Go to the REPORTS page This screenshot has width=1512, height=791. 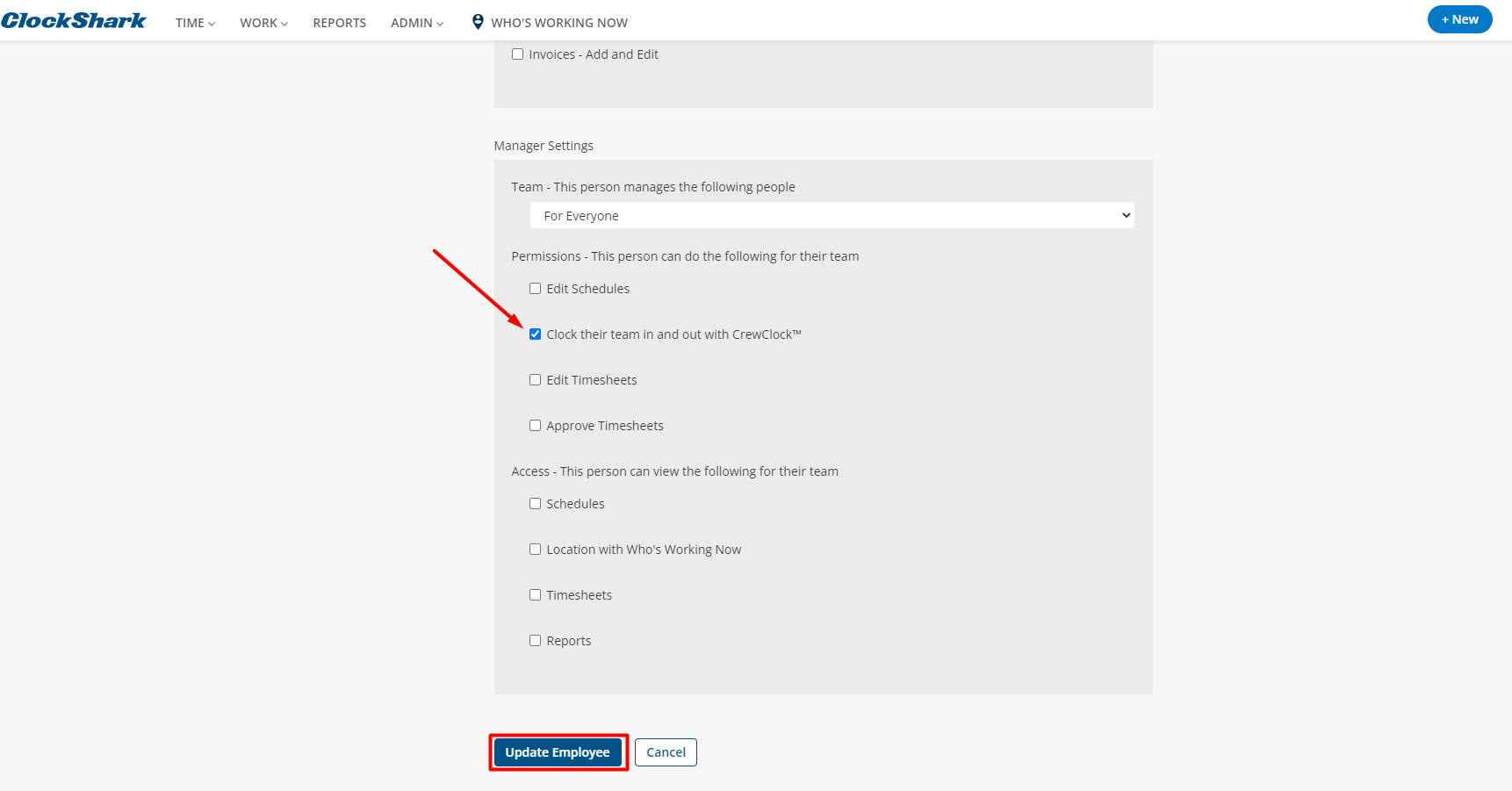pos(339,23)
